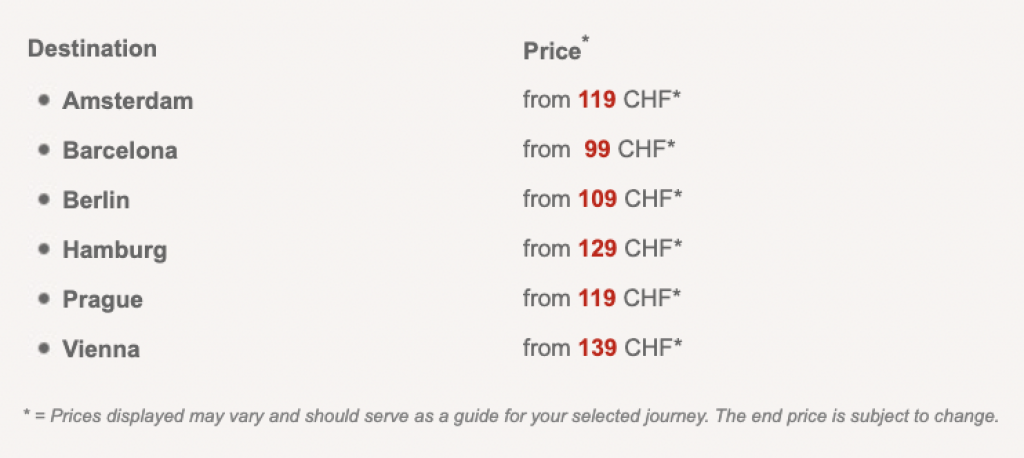Click the Amsterdam destination
Viewport: 1024px width, 458px height.
(127, 101)
